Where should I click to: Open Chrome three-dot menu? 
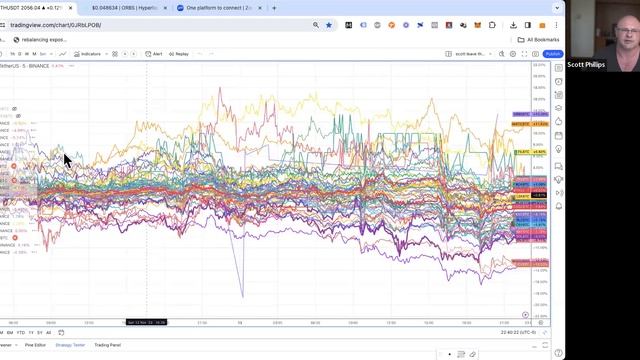pos(556,25)
